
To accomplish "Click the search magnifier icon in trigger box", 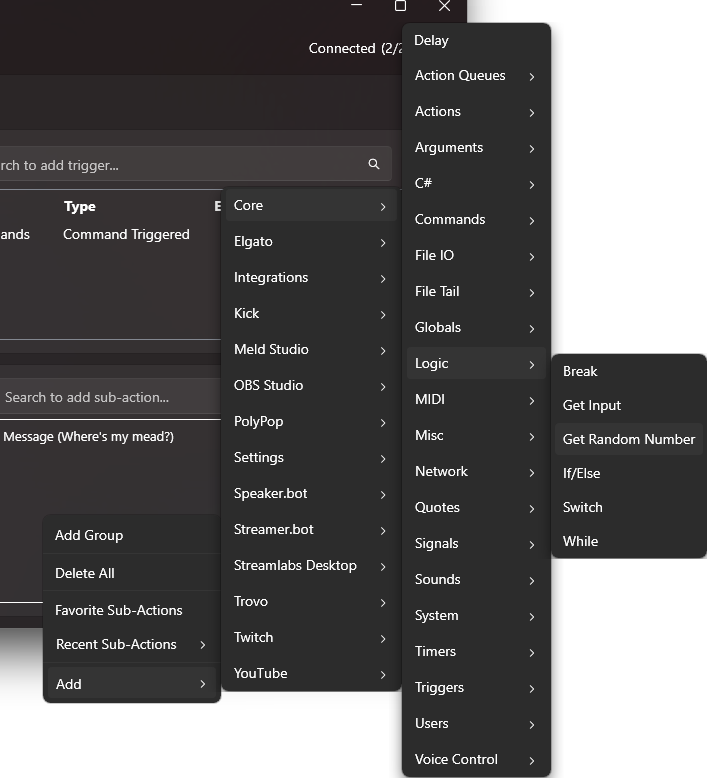I will click(x=374, y=164).
